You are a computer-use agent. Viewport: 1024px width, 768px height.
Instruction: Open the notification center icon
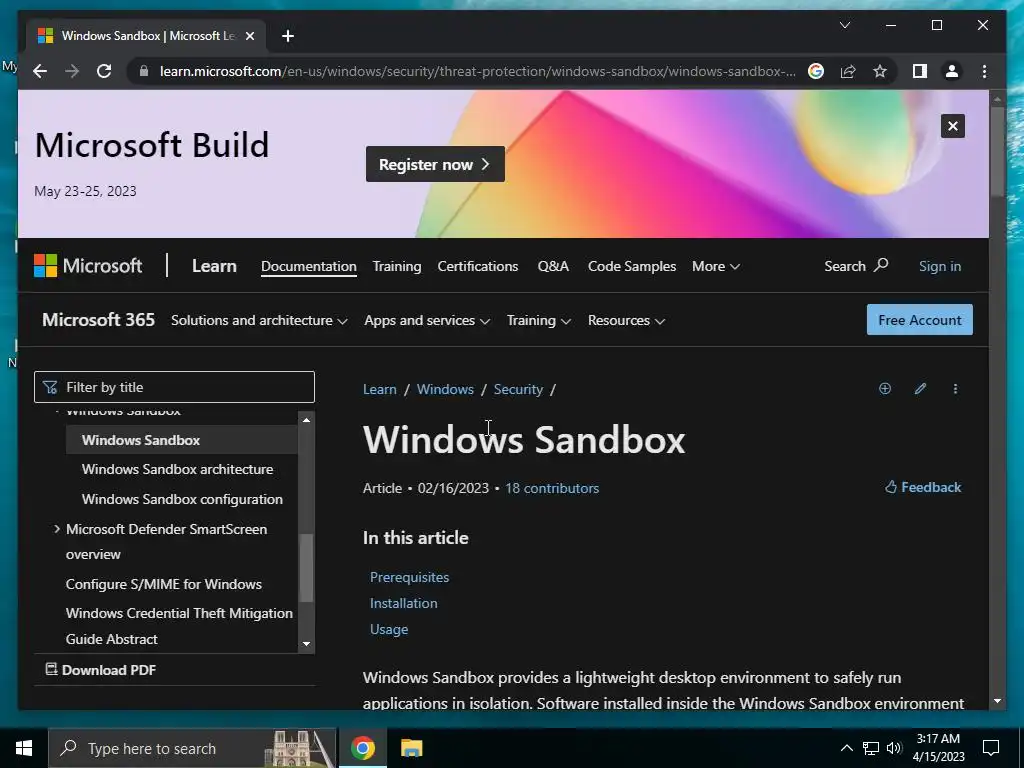[991, 748]
